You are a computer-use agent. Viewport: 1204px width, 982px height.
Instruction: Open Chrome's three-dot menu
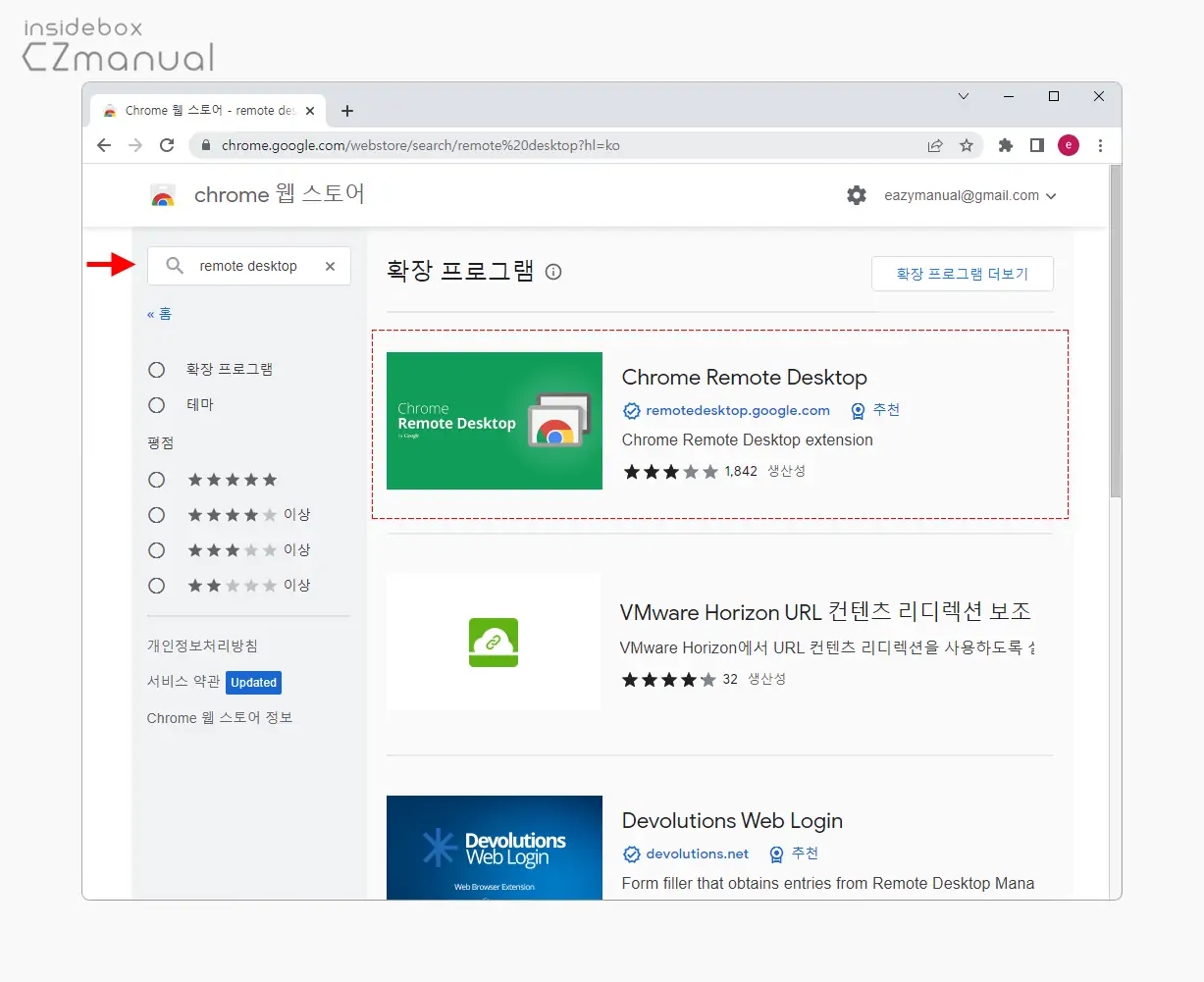pyautogui.click(x=1100, y=145)
